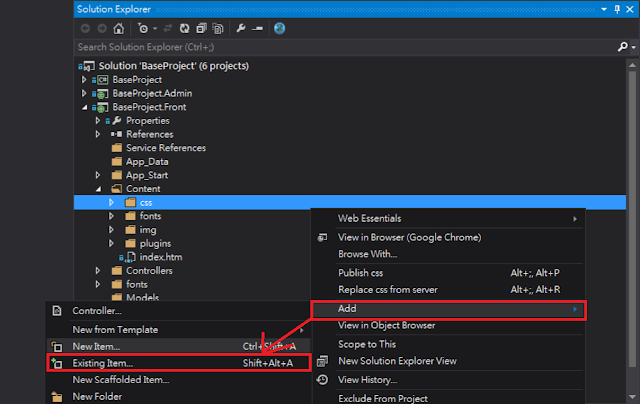This screenshot has height=404, width=640.
Task: Choose View in Browser (Google Chrome)
Action: coord(448,238)
